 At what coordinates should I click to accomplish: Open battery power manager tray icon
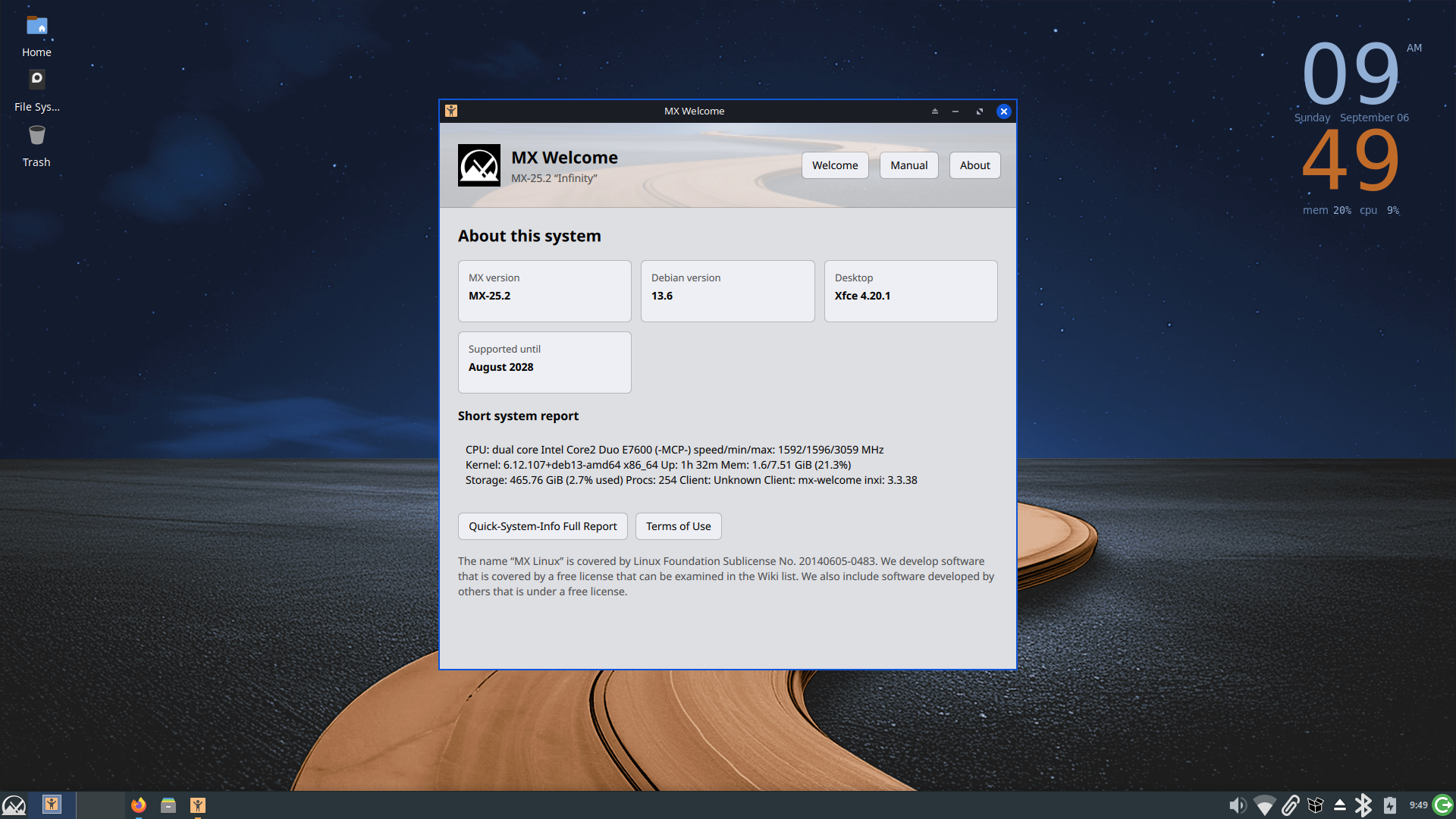click(1389, 805)
